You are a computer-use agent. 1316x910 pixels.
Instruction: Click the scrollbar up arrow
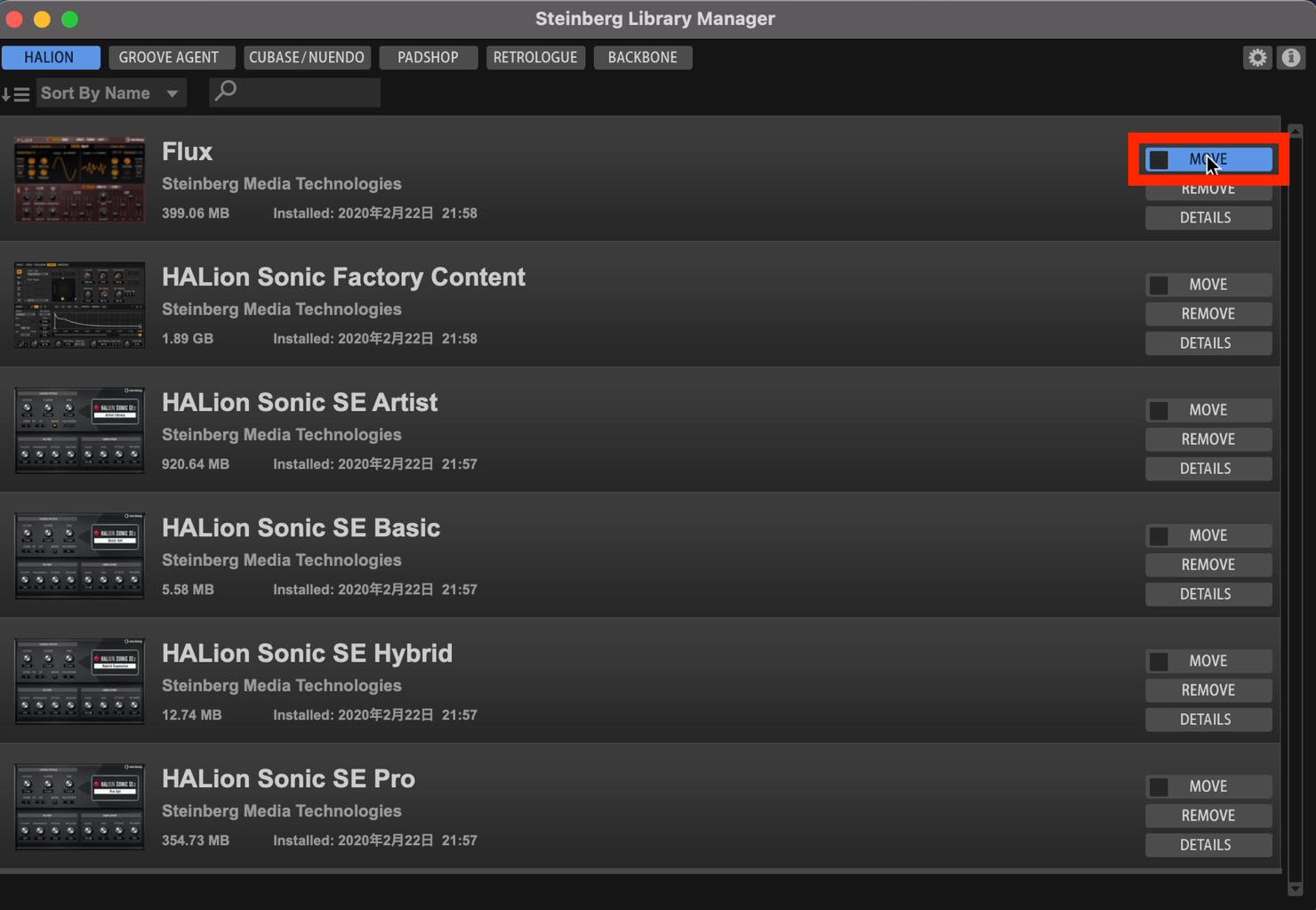[x=1296, y=131]
